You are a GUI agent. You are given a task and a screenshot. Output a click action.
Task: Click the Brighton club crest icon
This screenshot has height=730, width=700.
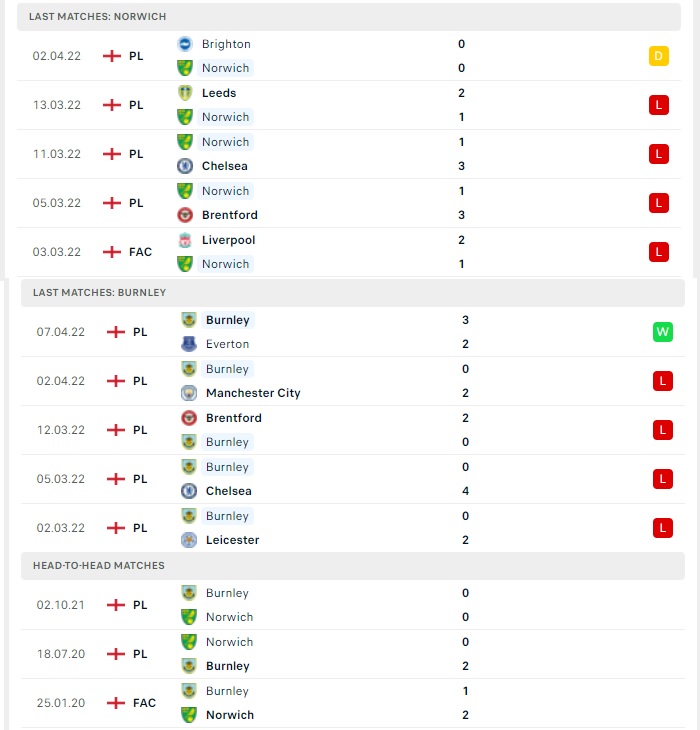(185, 44)
